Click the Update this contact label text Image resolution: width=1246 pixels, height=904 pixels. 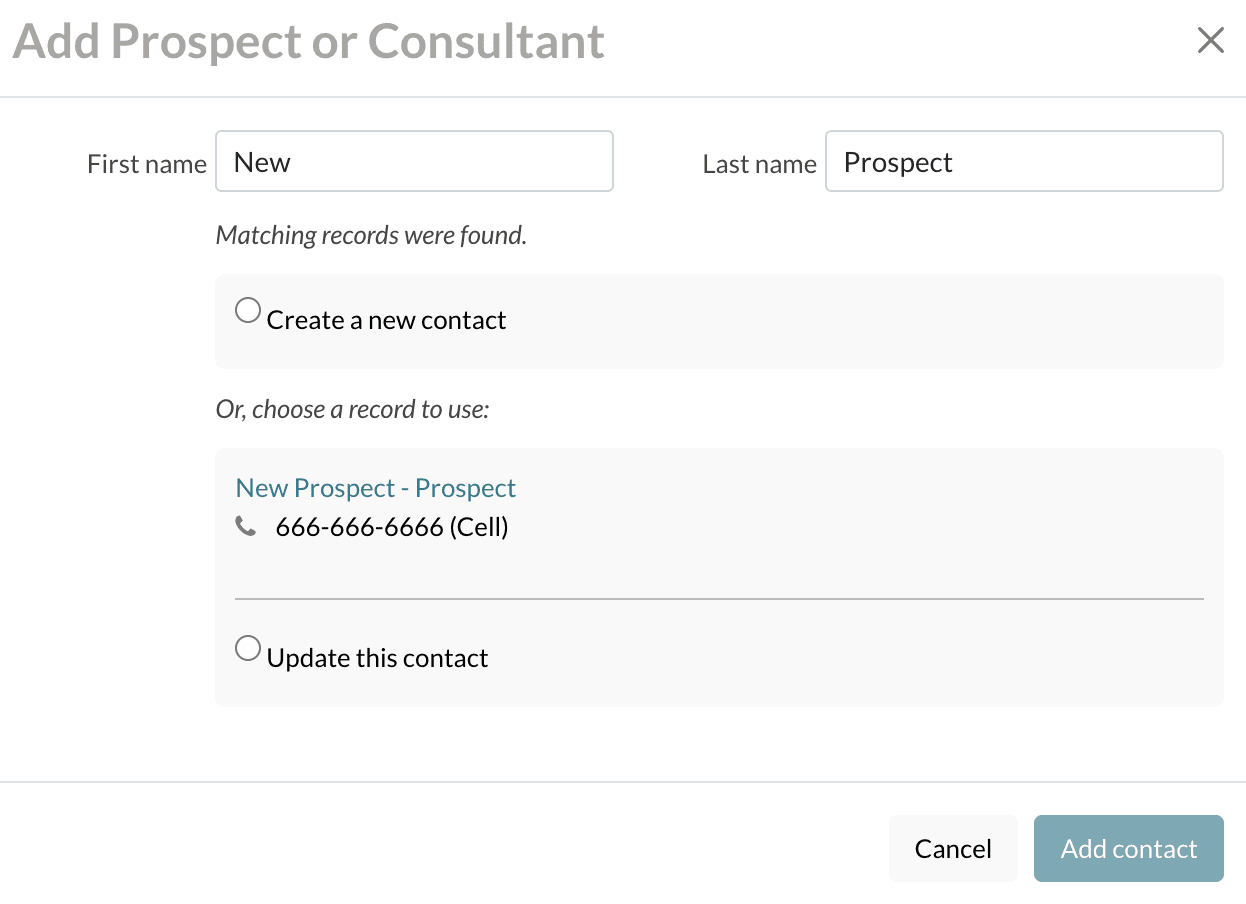(x=377, y=659)
